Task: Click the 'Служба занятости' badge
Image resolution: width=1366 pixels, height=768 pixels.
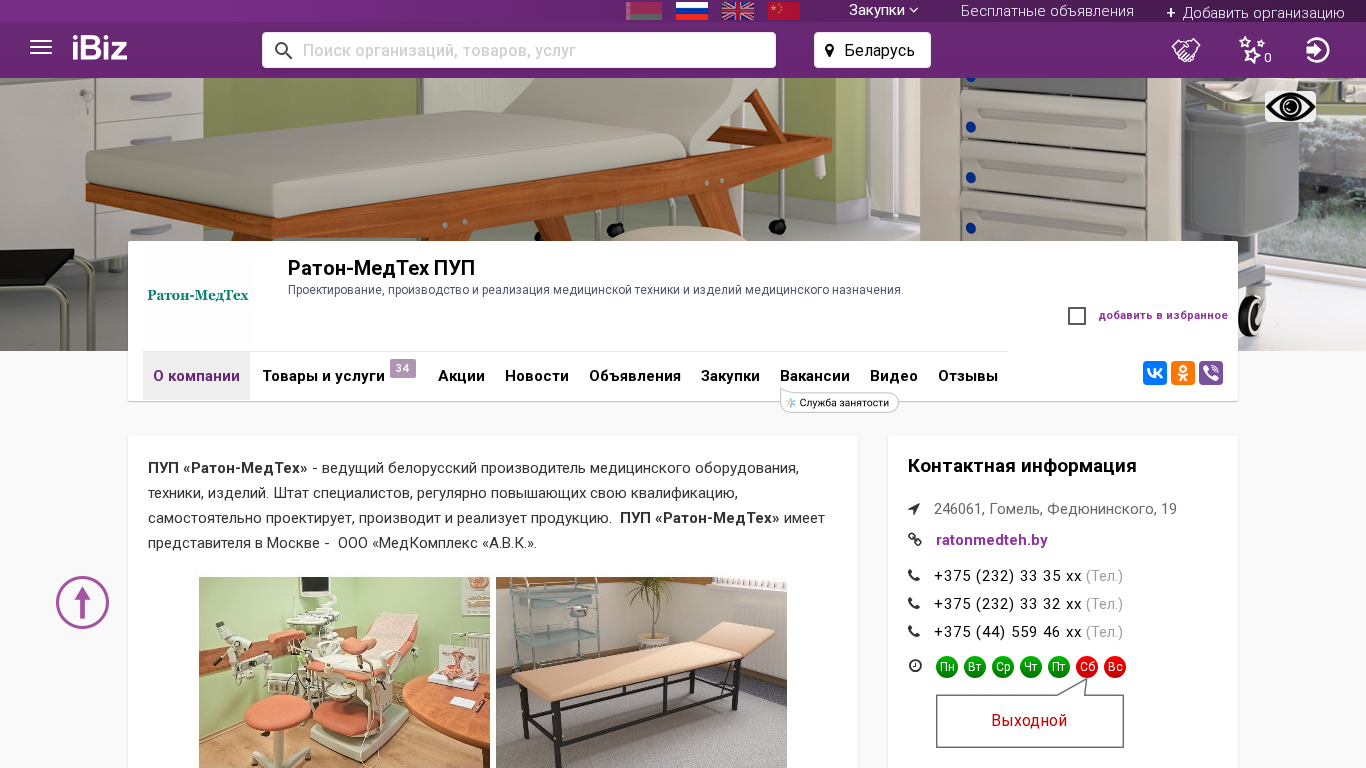Action: tap(840, 402)
